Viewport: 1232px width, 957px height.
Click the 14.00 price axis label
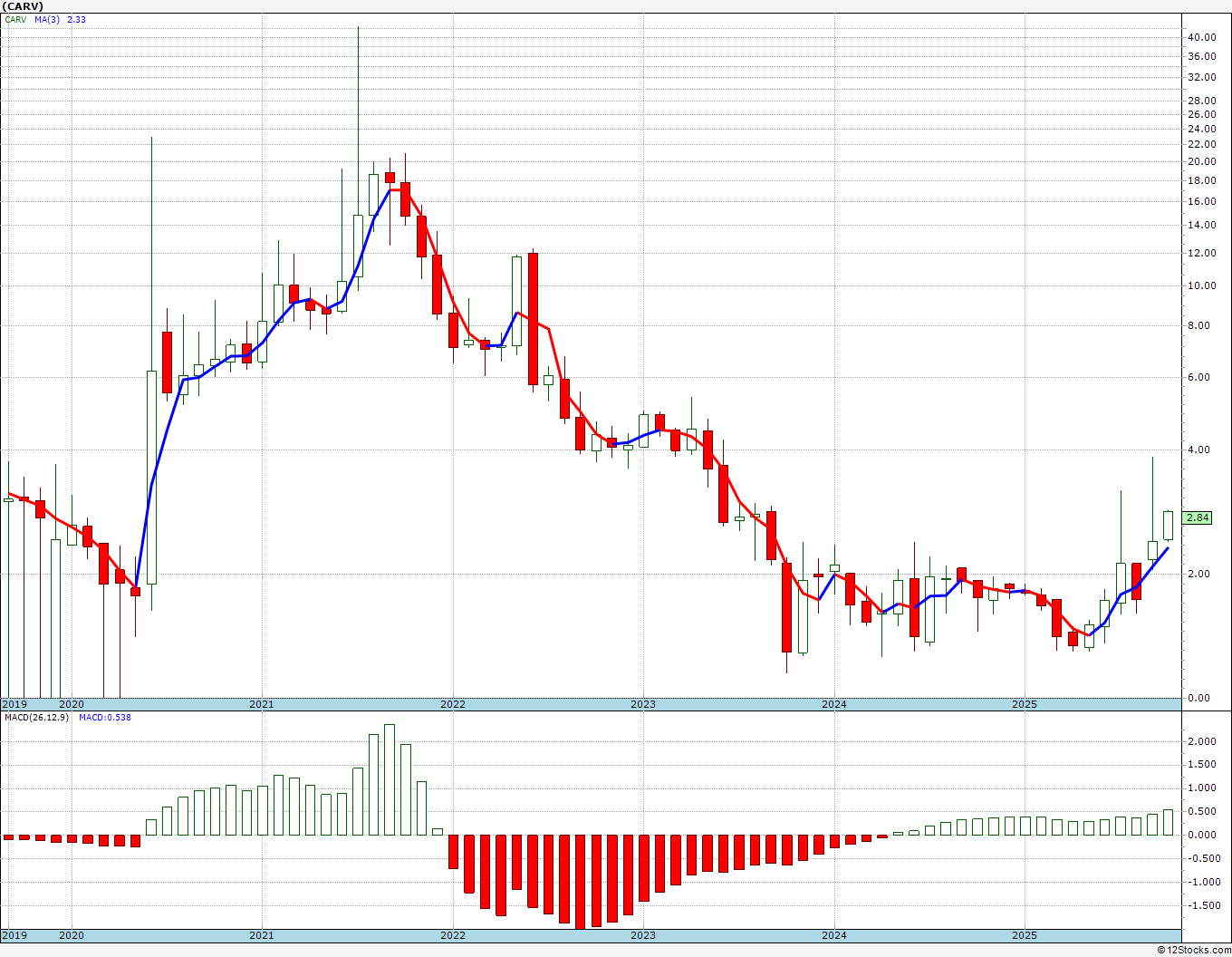tap(1201, 226)
